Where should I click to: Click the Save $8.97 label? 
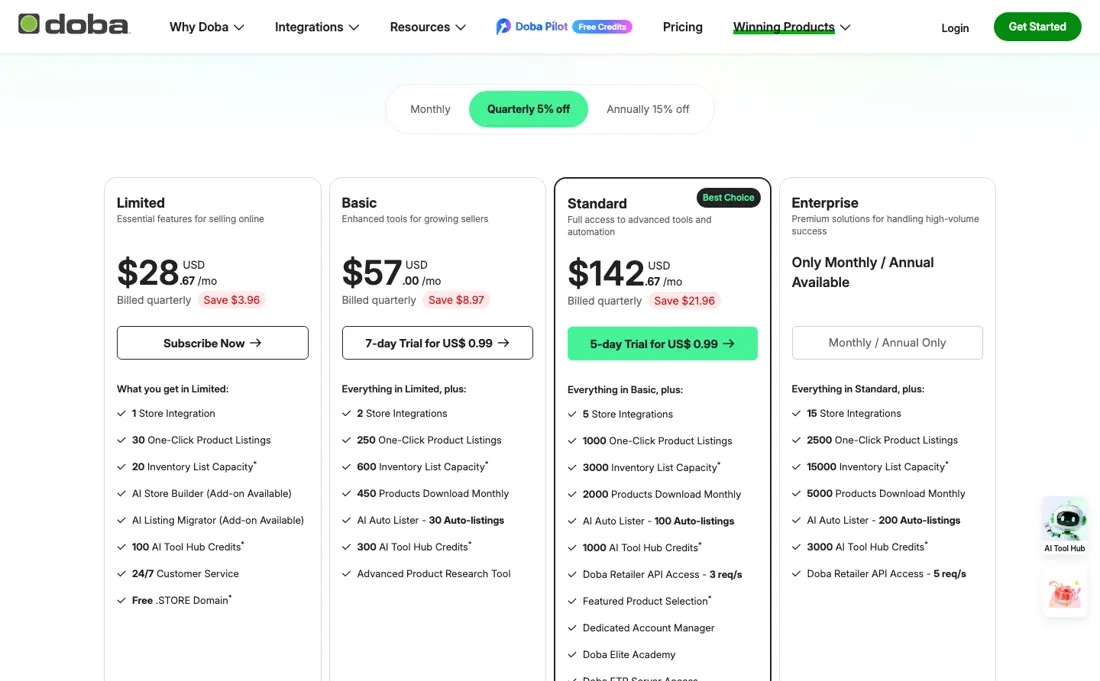point(456,300)
